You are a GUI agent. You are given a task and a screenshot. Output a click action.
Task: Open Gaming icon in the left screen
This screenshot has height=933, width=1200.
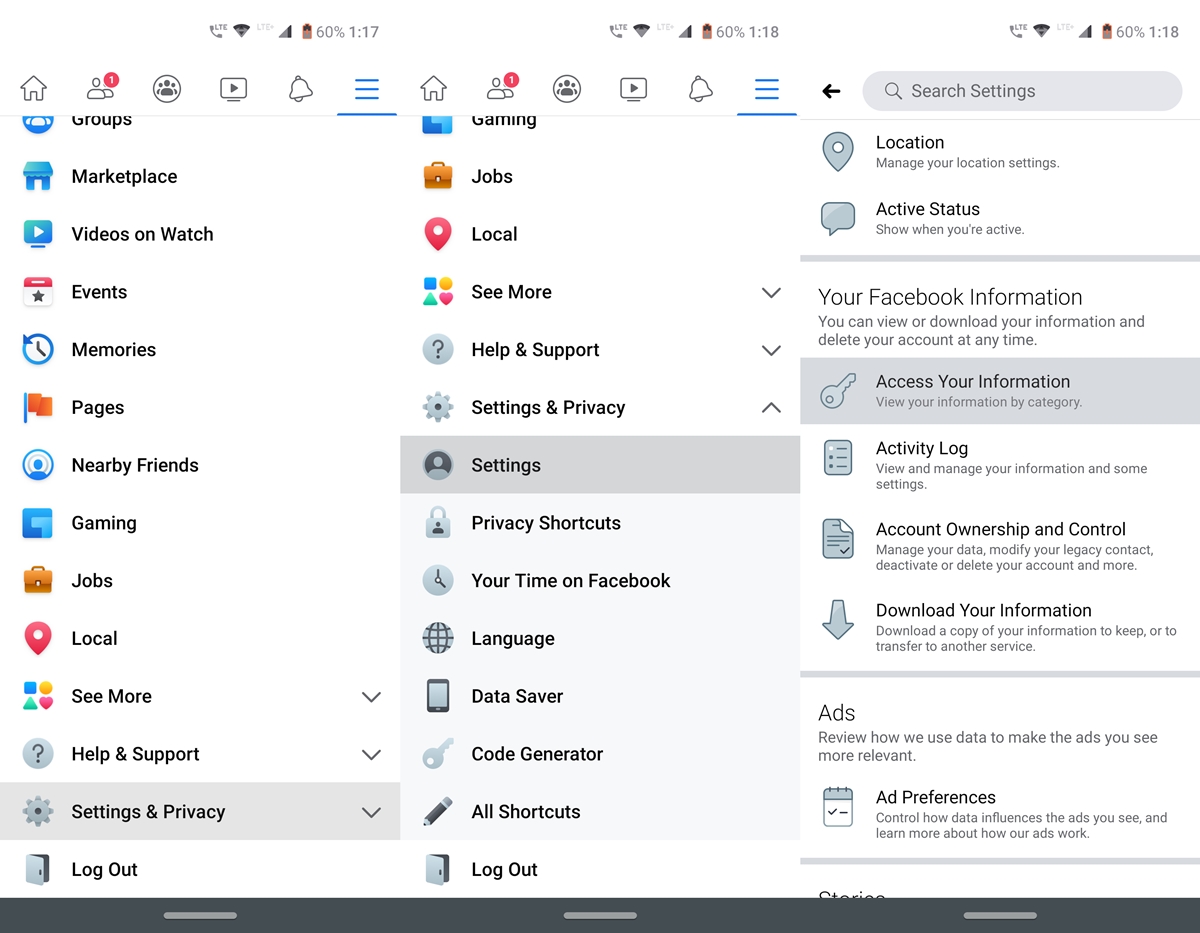(38, 523)
